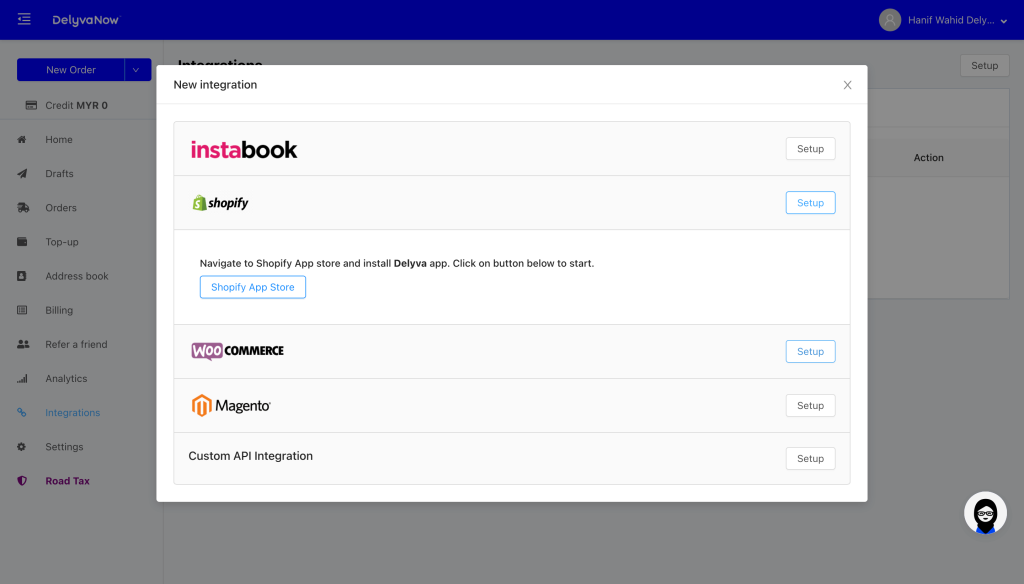The height and width of the screenshot is (584, 1024).
Task: Click Setup for Custom API Integration
Action: (x=810, y=459)
